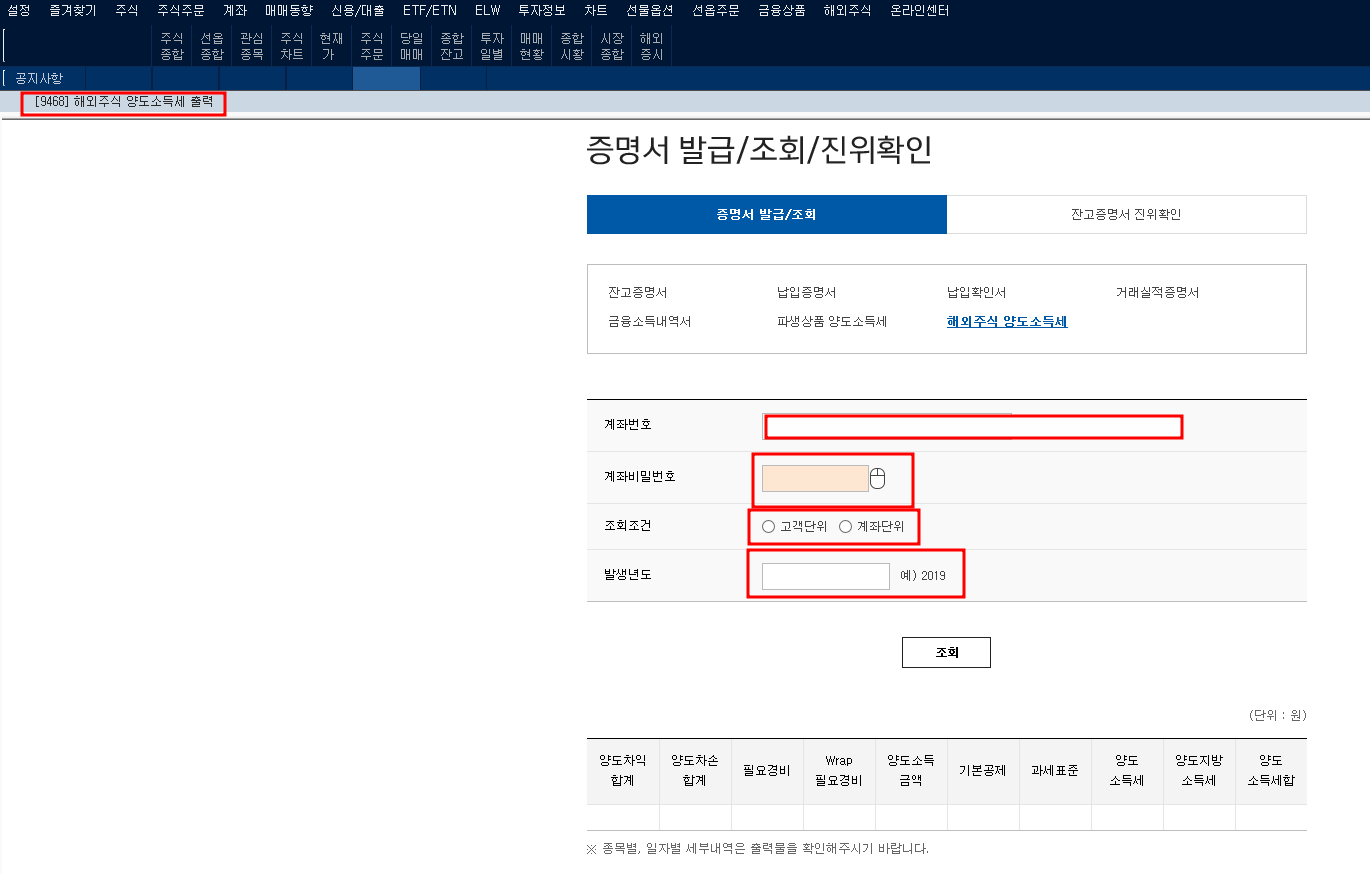Open the 신용/대출 menu
1370x874 pixels.
click(x=358, y=11)
